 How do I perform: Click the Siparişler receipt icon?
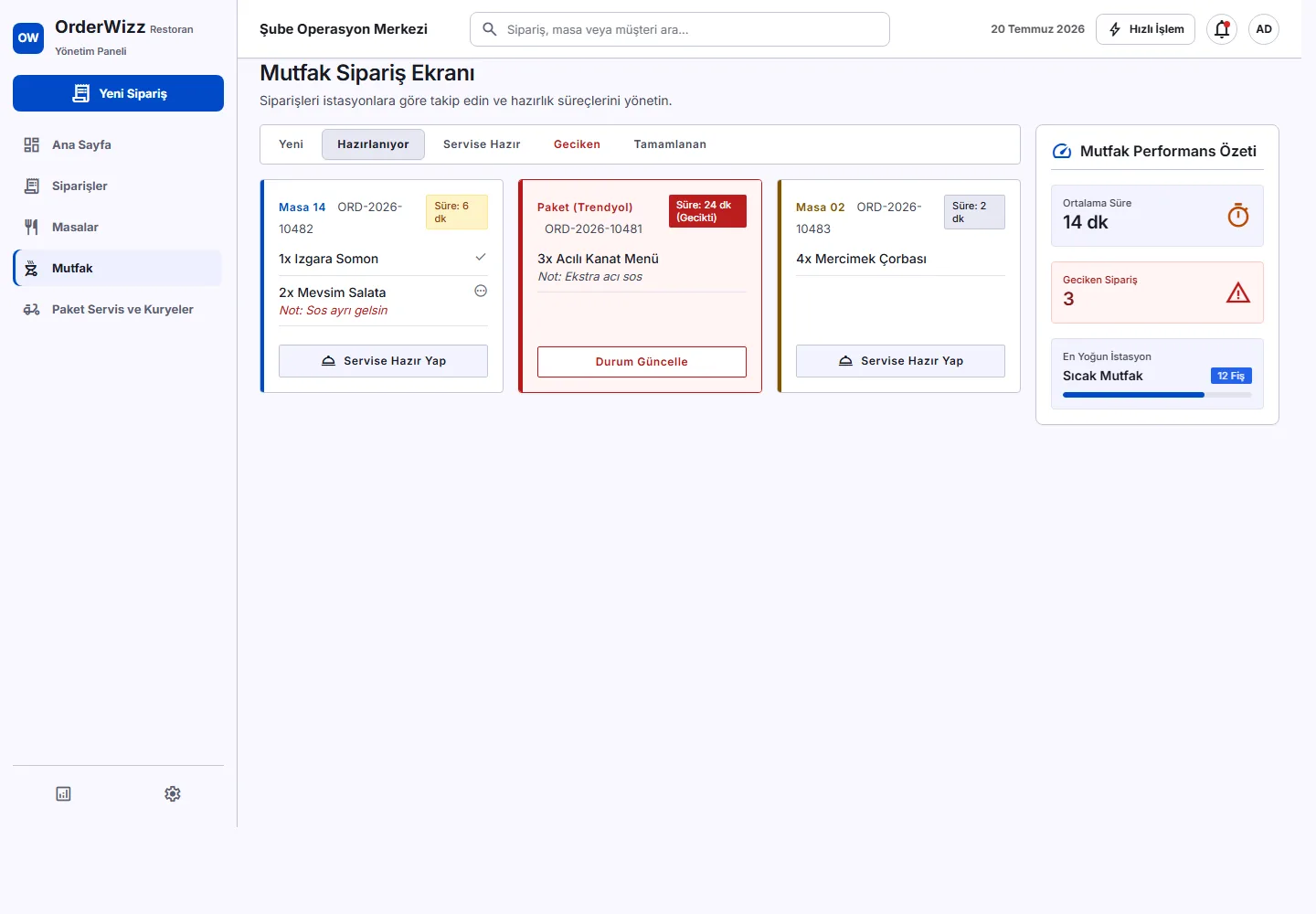point(32,186)
